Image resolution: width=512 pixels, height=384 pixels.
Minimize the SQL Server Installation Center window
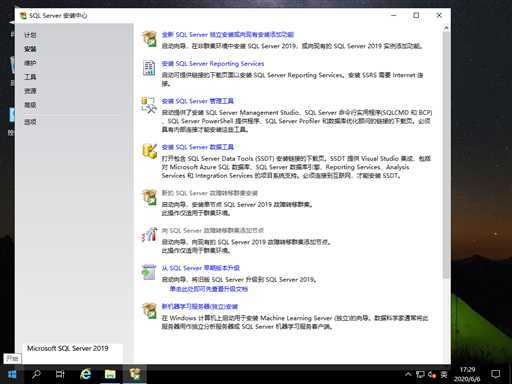click(x=394, y=15)
